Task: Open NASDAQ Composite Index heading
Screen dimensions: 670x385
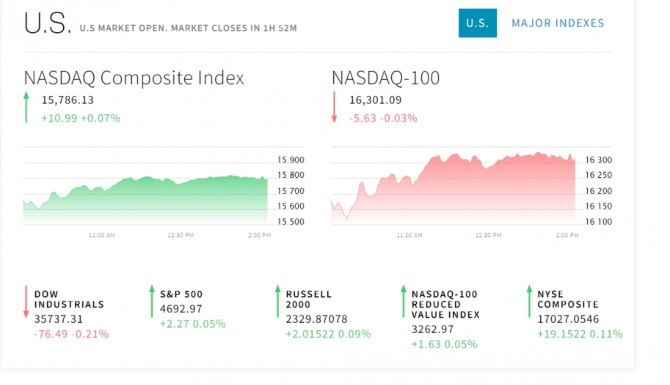Action: [x=134, y=78]
